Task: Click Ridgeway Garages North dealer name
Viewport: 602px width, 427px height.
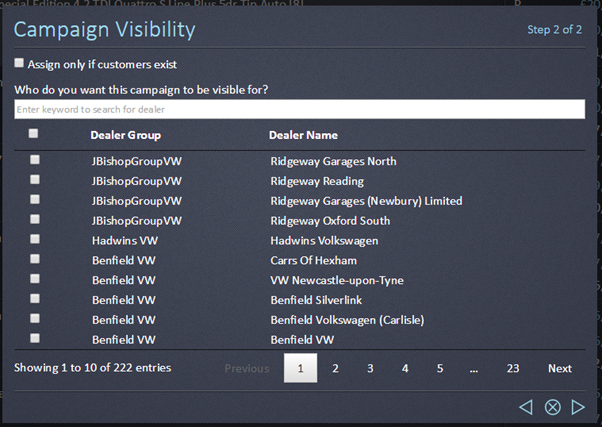Action: (x=333, y=161)
